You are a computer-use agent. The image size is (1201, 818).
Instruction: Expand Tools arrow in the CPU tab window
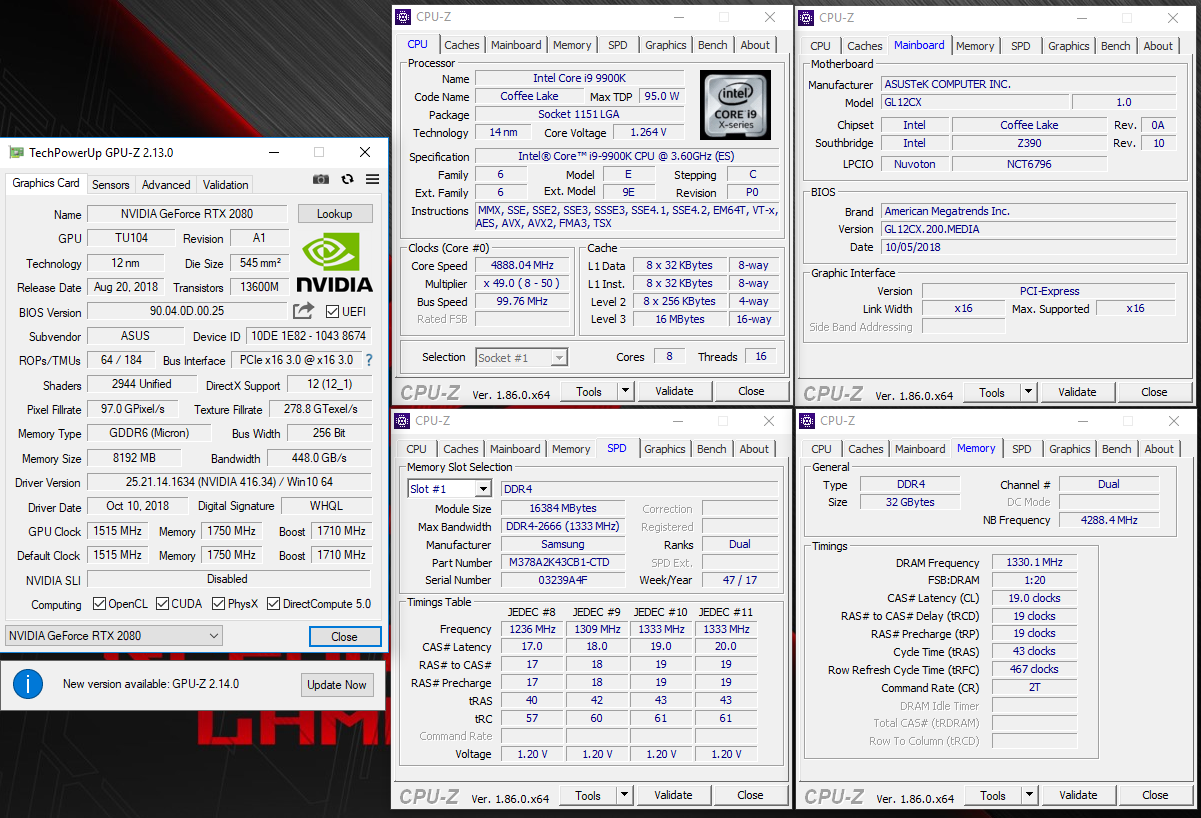pyautogui.click(x=626, y=391)
